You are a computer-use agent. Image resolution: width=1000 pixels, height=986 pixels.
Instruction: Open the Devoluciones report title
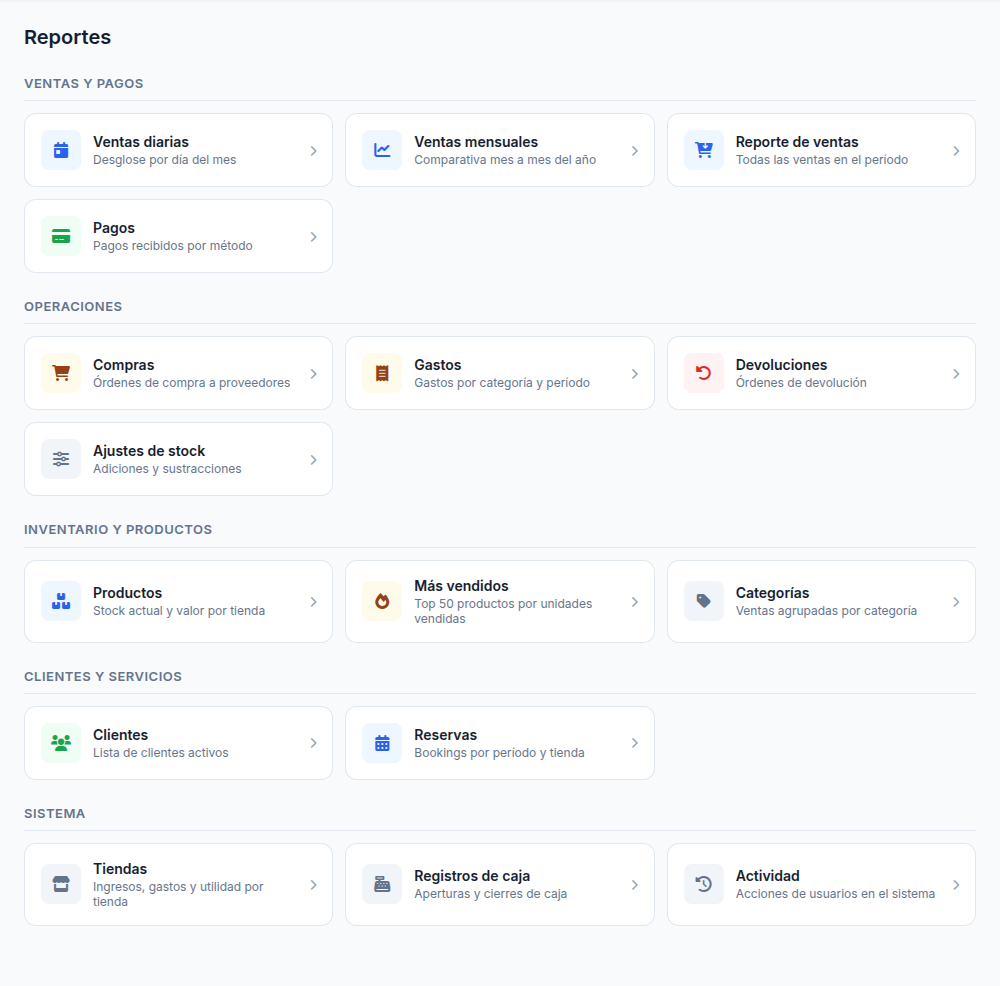tap(781, 365)
